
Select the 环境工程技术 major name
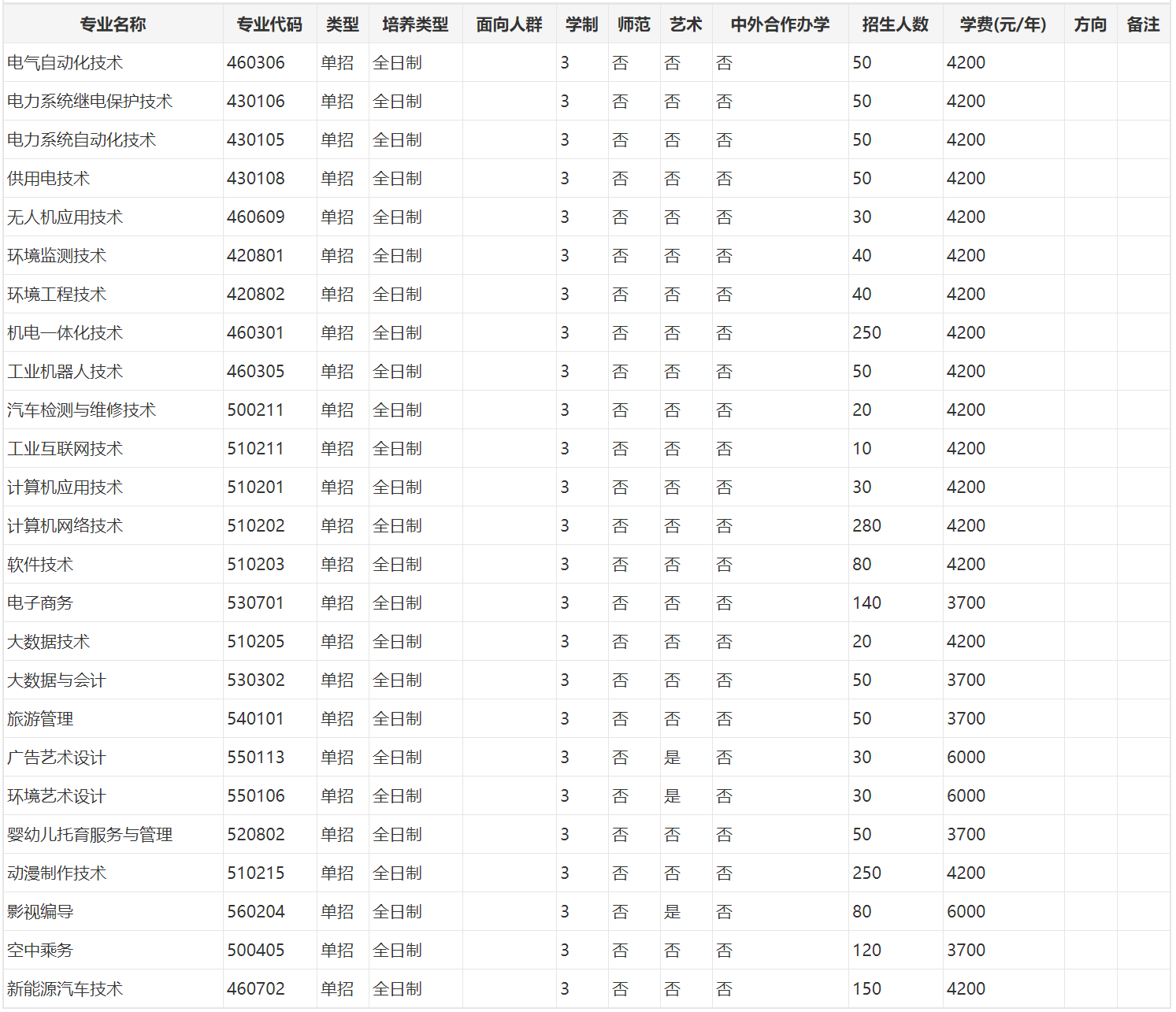pyautogui.click(x=57, y=294)
